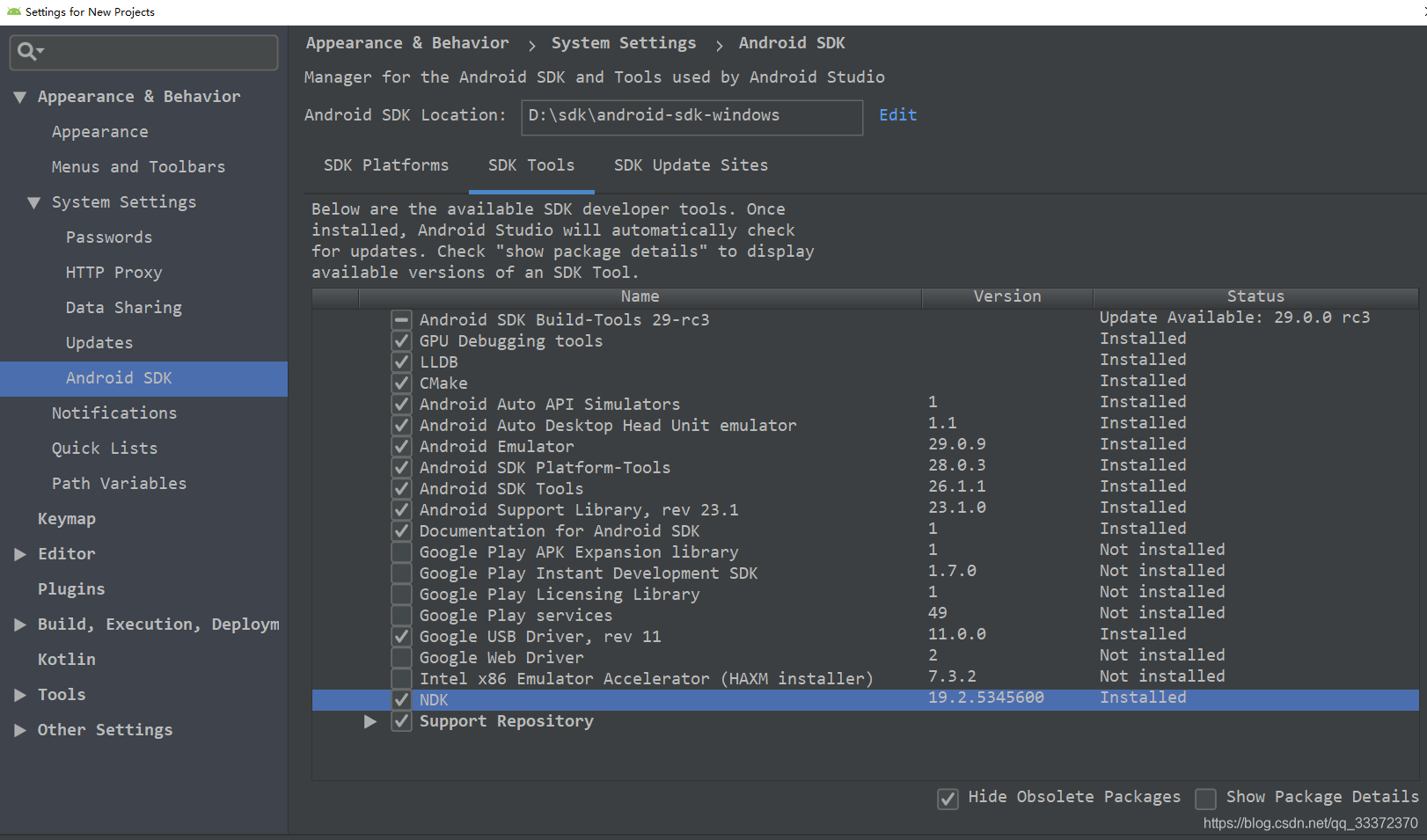Screen dimensions: 1427x840
Task: Open Data Sharing settings
Action: 123,308
